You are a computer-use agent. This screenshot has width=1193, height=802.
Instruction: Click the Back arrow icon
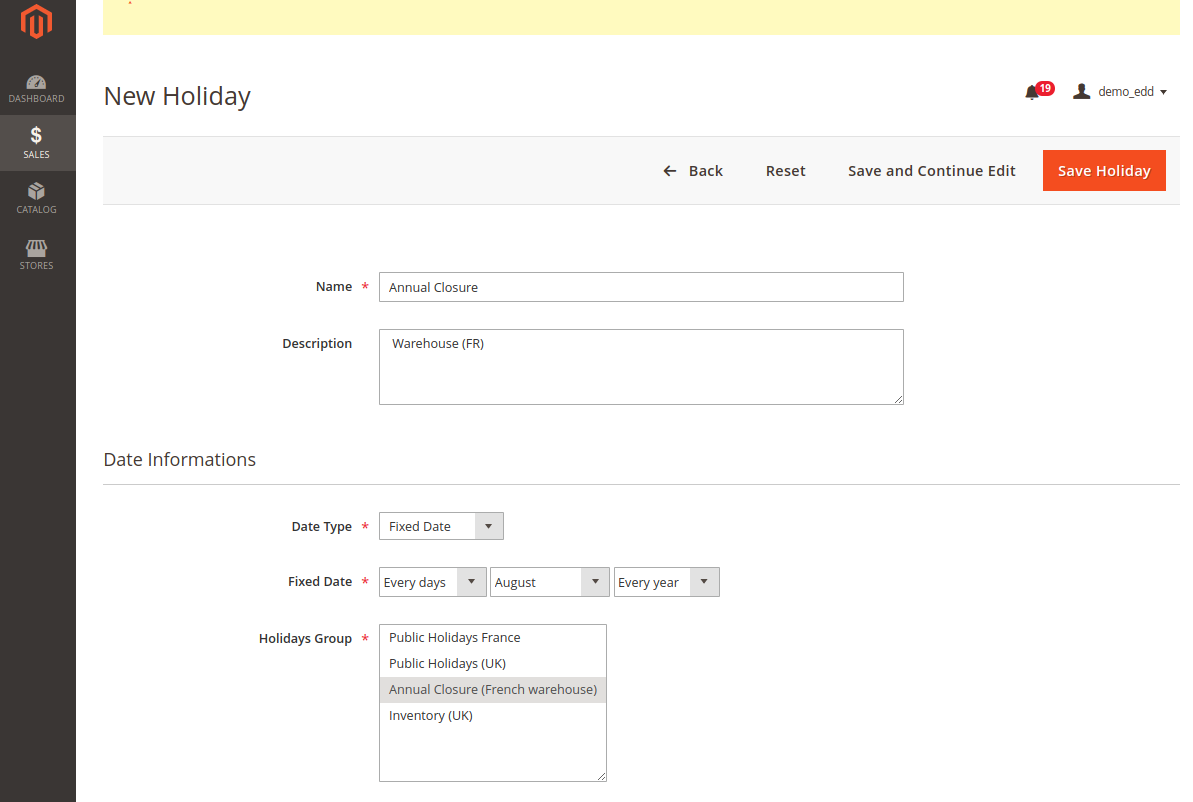(x=670, y=171)
